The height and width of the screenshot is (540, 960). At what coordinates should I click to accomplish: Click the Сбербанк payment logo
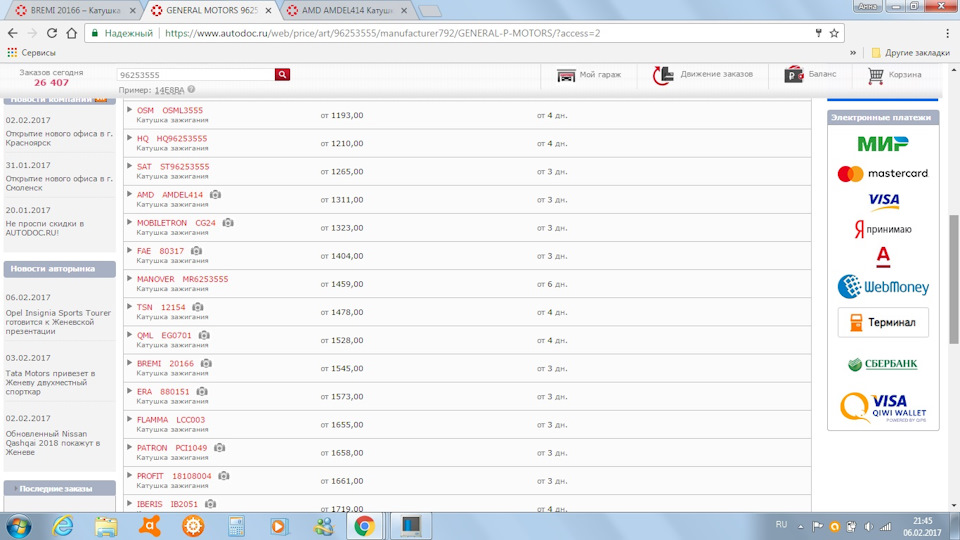(x=883, y=364)
